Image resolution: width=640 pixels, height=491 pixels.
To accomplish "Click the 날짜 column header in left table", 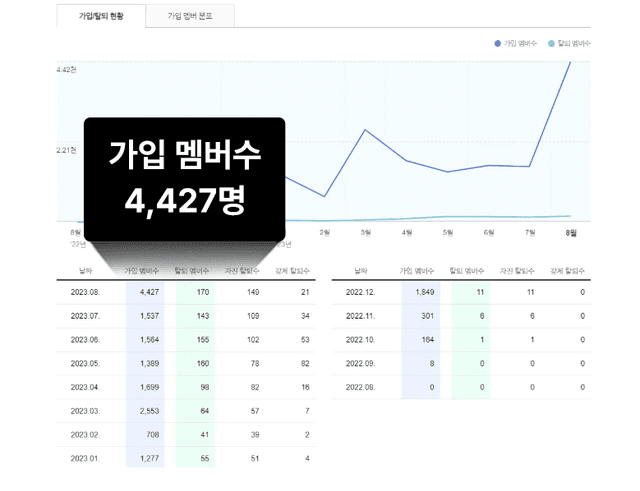I will tap(86, 270).
